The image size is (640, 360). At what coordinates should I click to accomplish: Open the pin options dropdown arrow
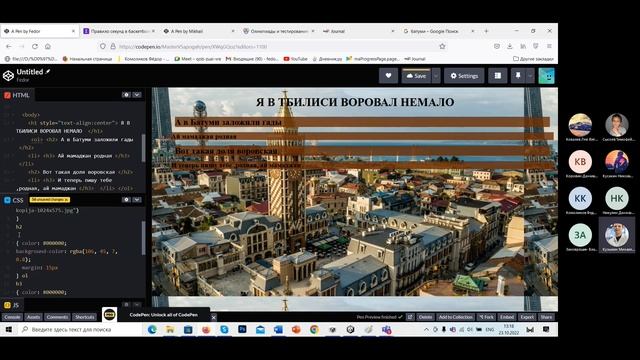[x=530, y=76]
